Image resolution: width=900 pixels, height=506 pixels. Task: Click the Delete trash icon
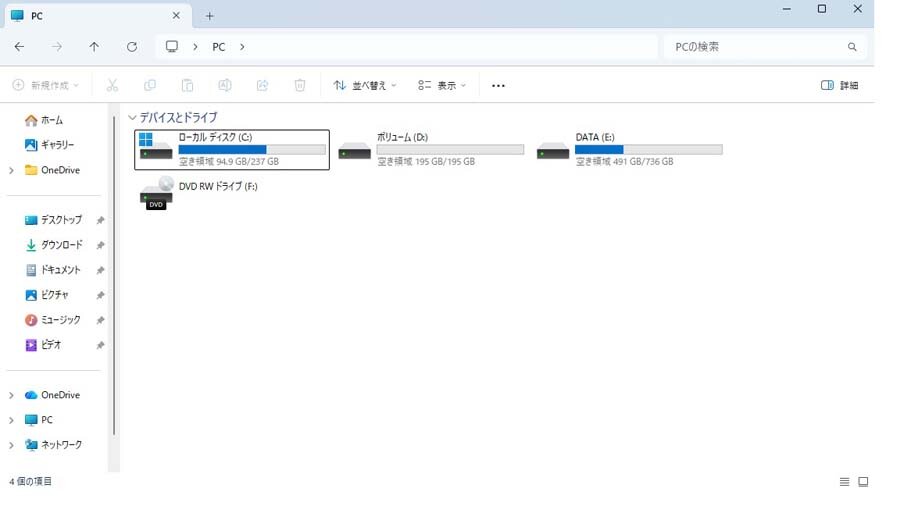pos(300,85)
